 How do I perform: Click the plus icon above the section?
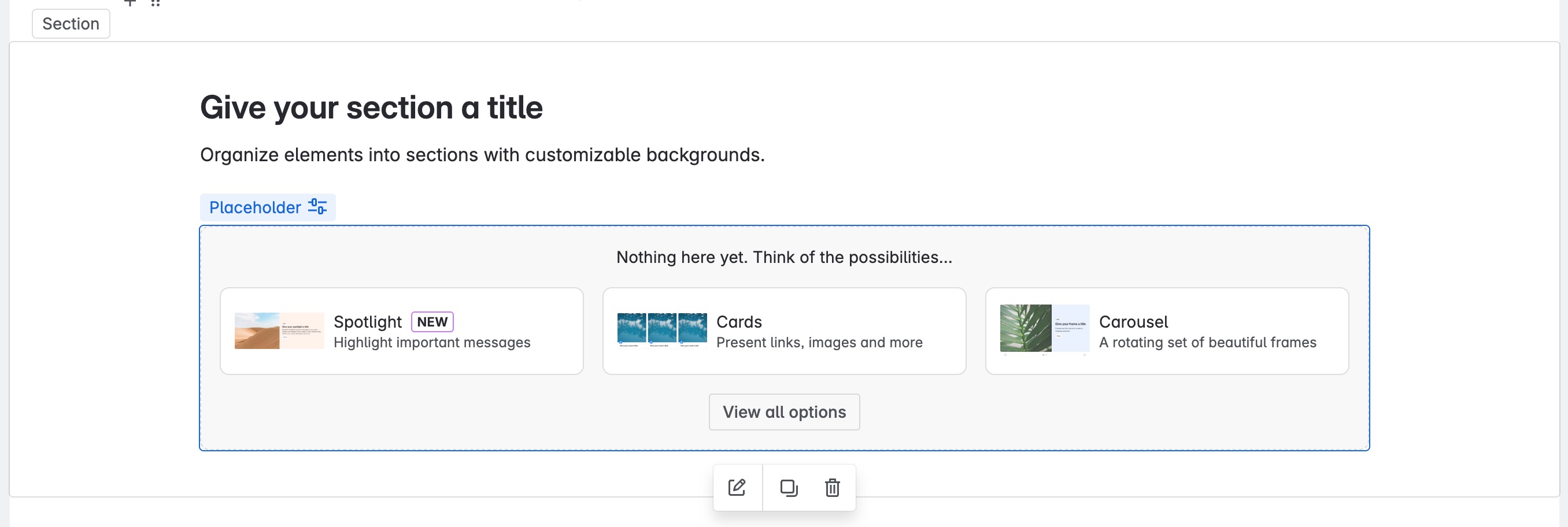tap(130, 2)
